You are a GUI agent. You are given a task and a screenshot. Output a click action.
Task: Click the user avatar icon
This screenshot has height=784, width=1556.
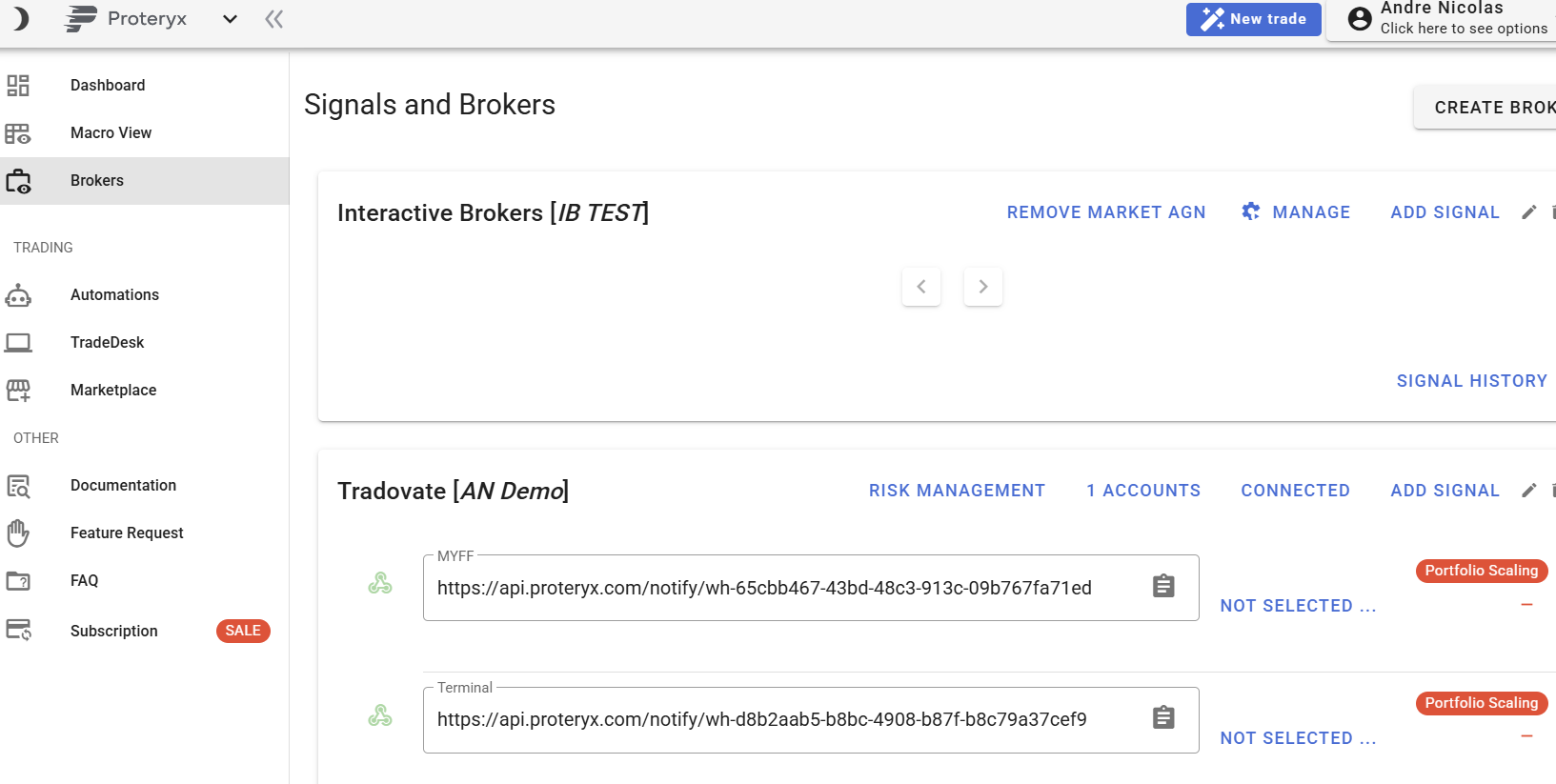[1360, 18]
